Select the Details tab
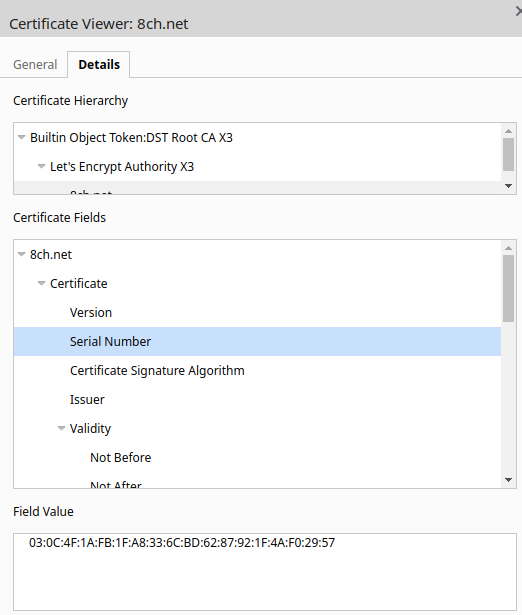This screenshot has width=522, height=615. [99, 64]
